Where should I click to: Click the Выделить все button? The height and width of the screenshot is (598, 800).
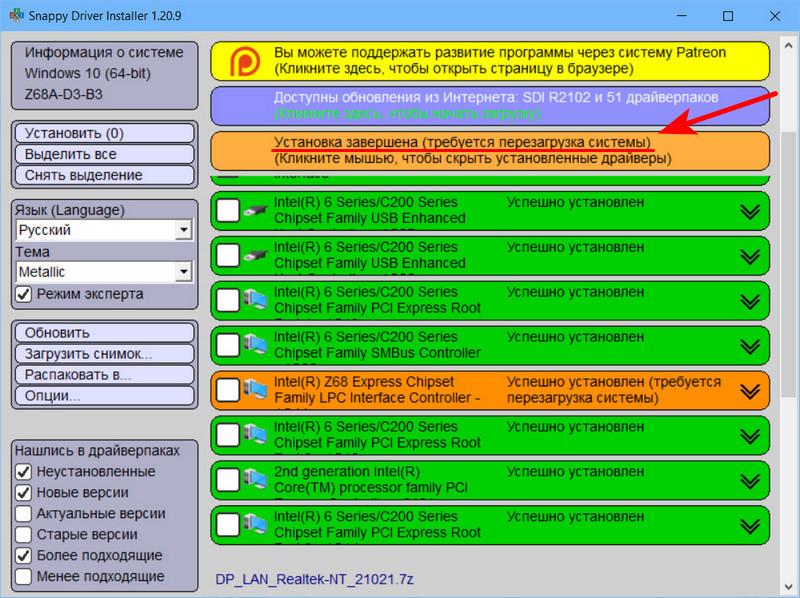[105, 154]
